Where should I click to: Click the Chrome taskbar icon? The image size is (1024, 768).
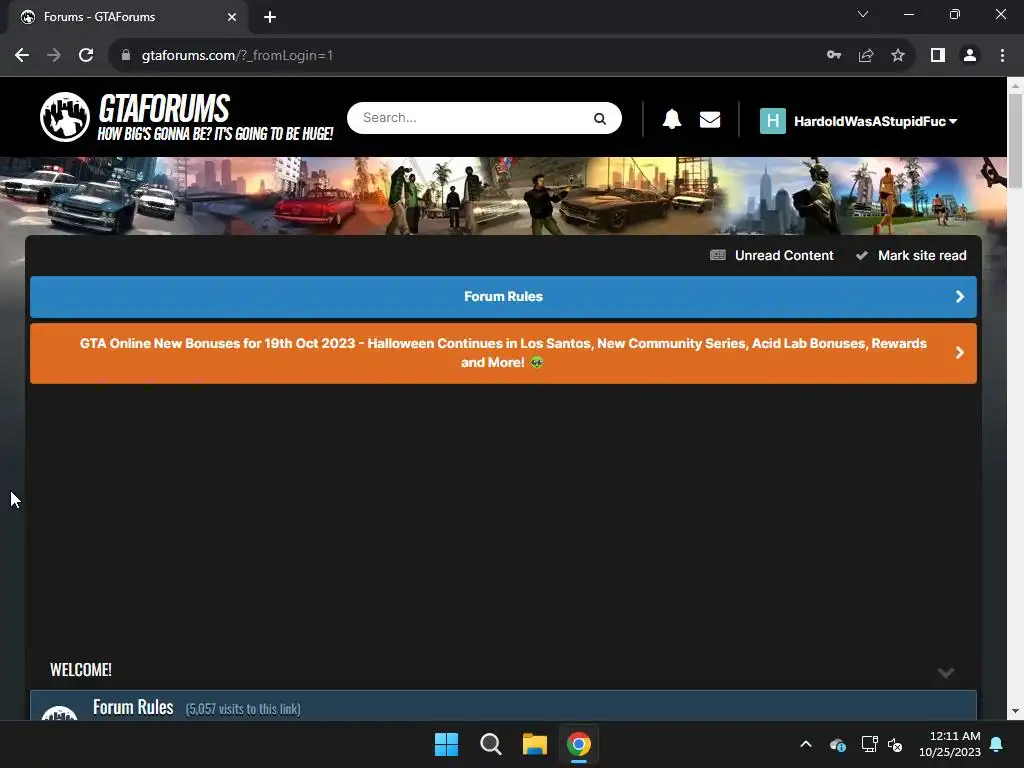pos(579,744)
